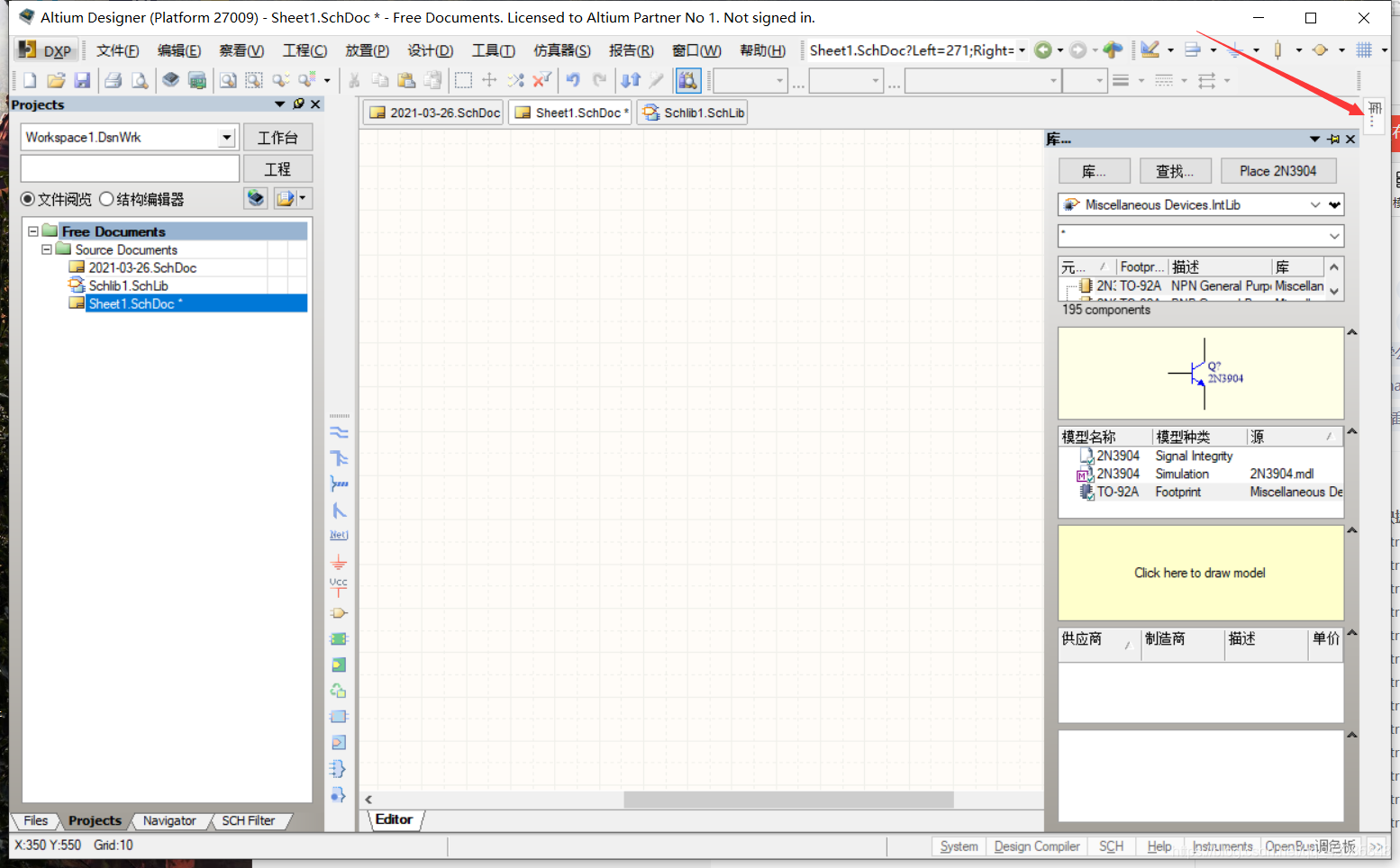Open the component filter dropdown with asterisk
The width and height of the screenshot is (1400, 868).
coord(1334,236)
